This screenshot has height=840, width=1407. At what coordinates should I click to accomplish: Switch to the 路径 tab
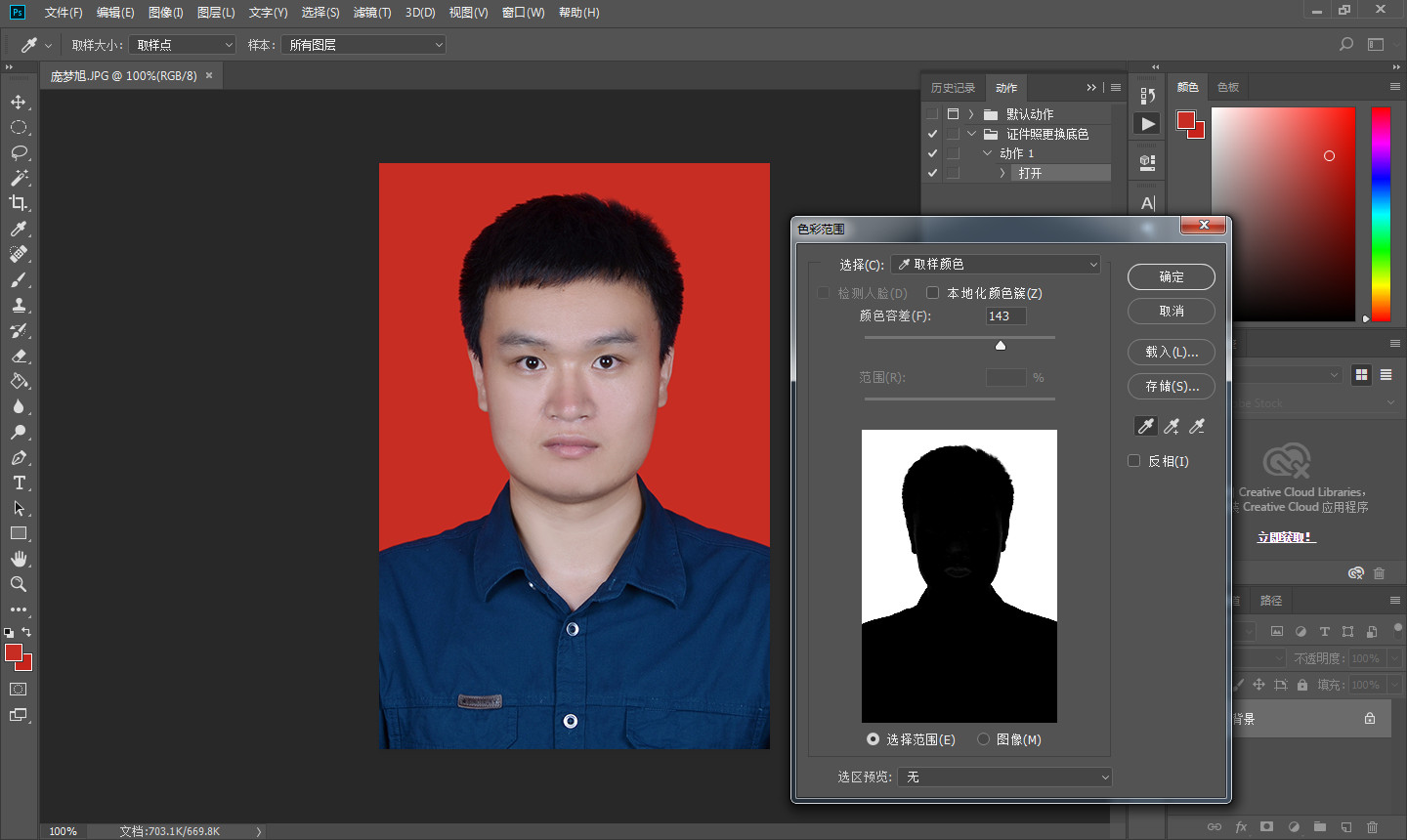tap(1271, 601)
